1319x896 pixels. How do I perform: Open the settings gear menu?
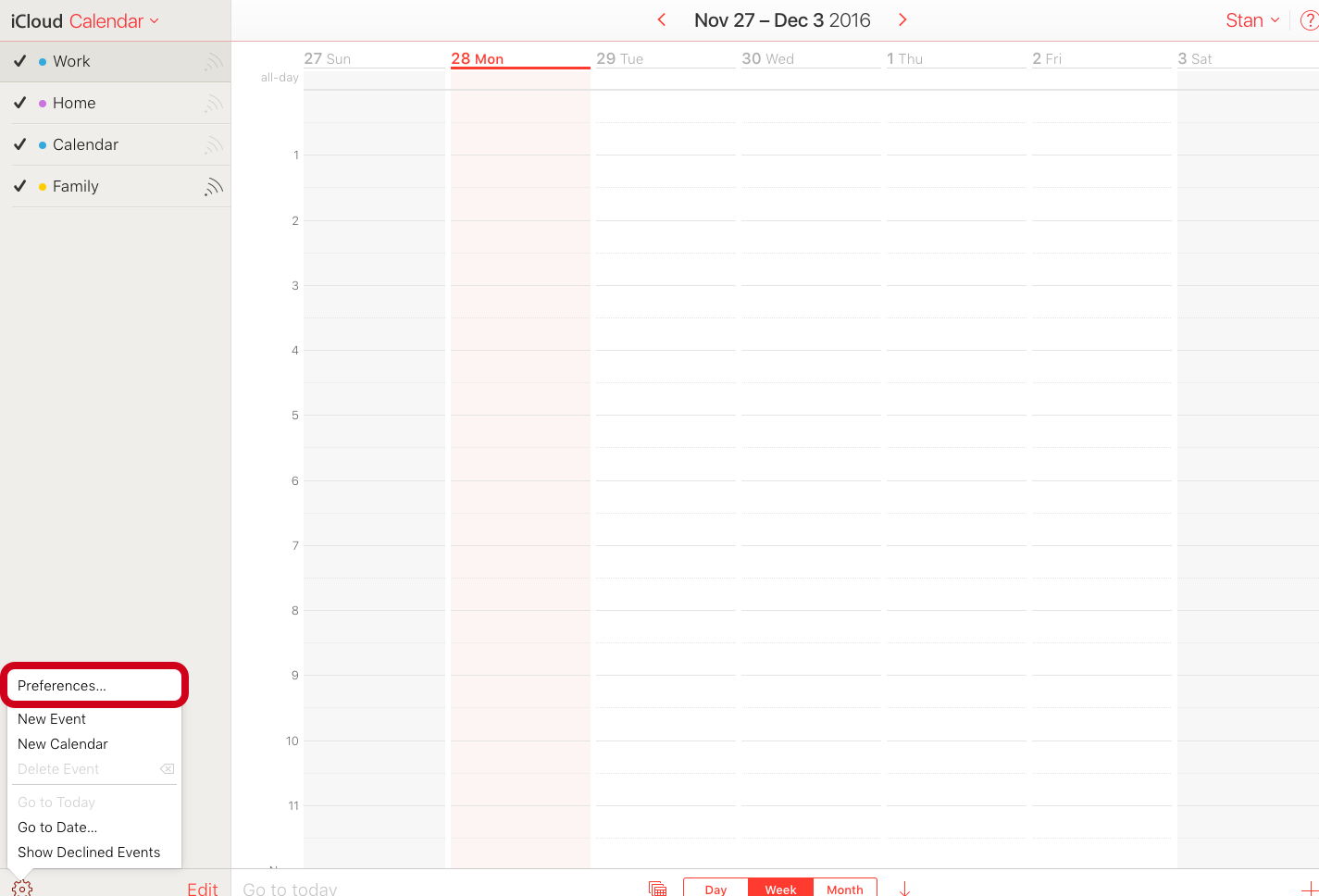20,887
